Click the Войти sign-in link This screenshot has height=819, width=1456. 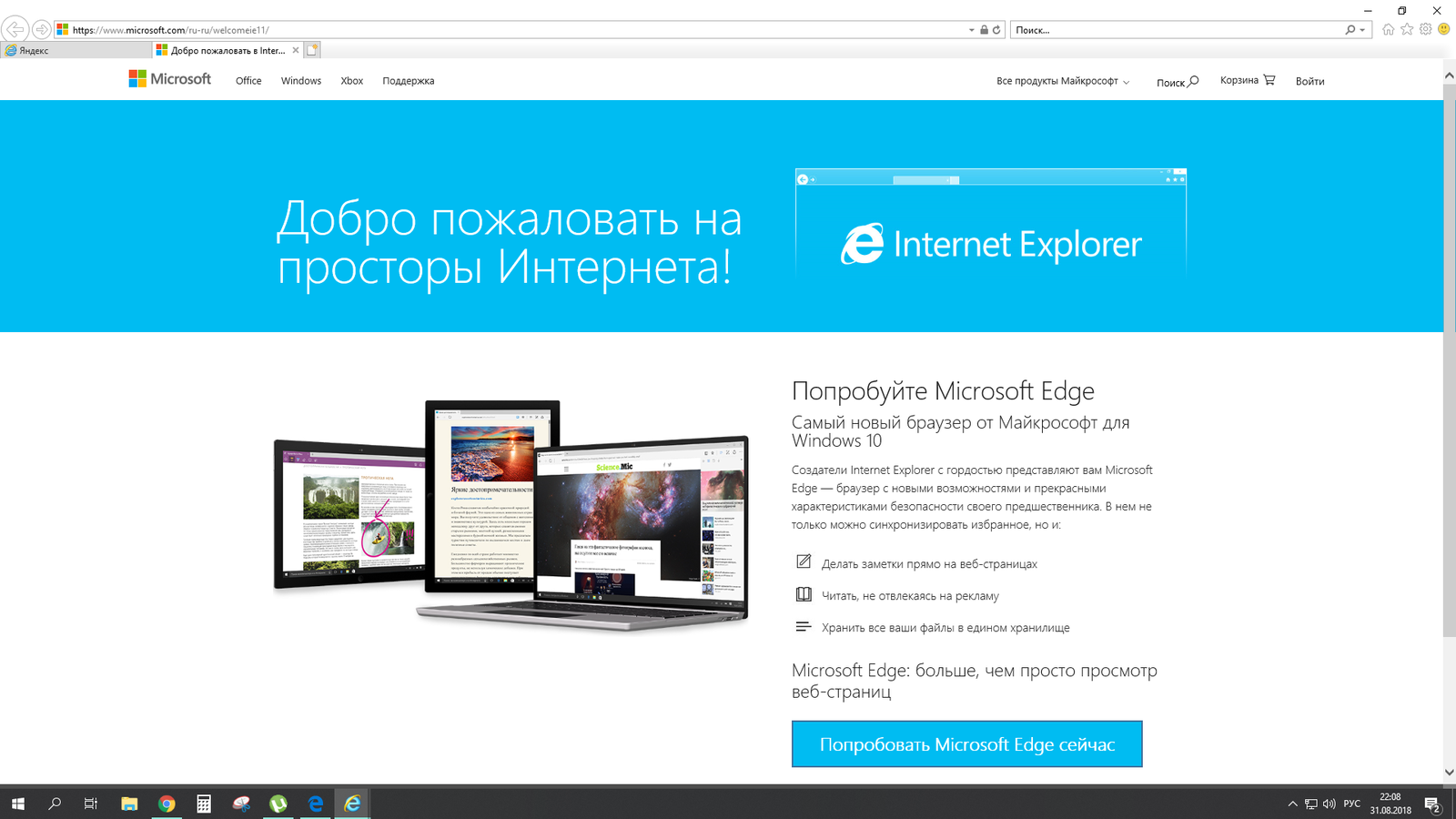[1310, 81]
